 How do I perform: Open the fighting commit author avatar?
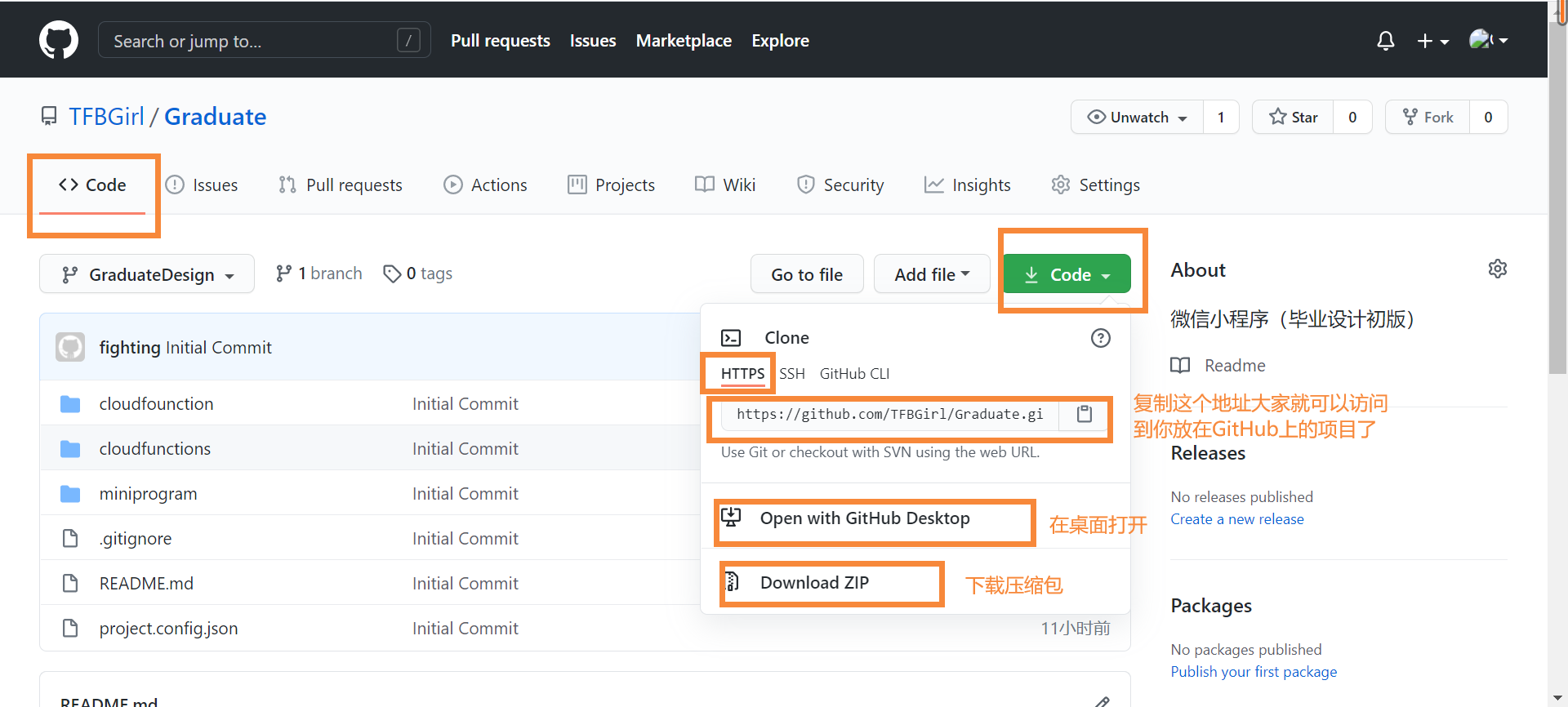click(x=70, y=347)
